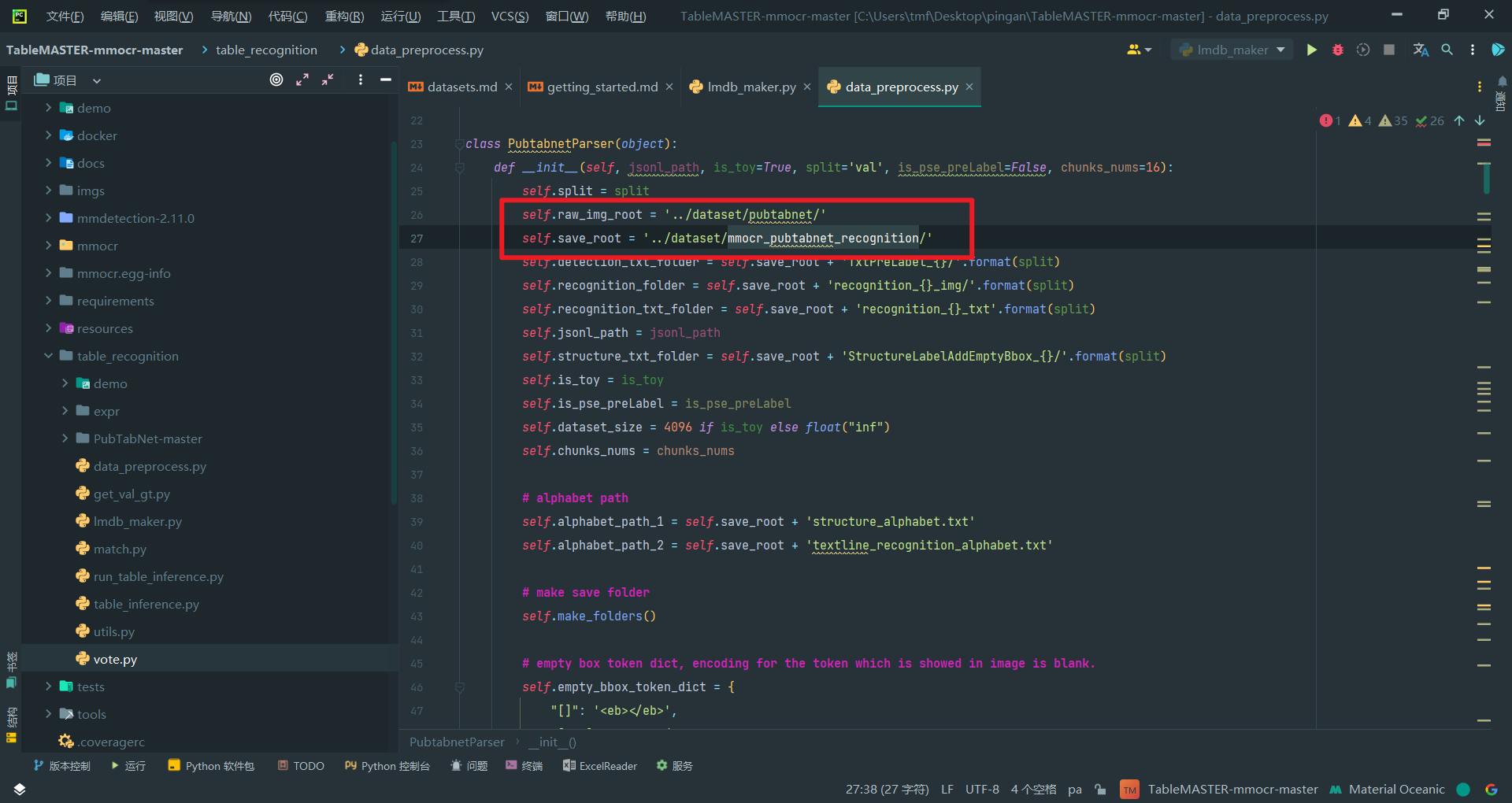Expand the tests folder
Image resolution: width=1512 pixels, height=803 pixels.
click(x=48, y=686)
